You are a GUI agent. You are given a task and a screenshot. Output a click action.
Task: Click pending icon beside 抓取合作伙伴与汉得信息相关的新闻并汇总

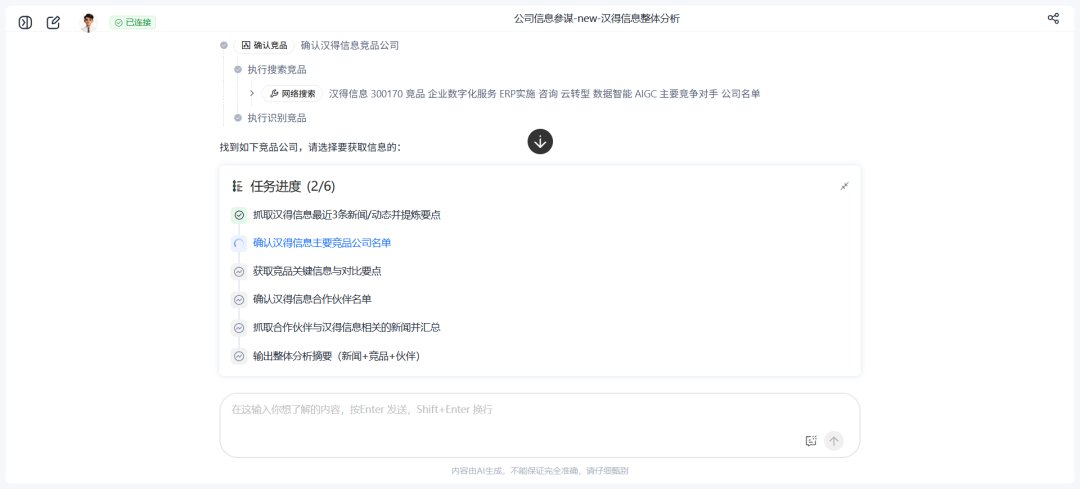(x=239, y=328)
